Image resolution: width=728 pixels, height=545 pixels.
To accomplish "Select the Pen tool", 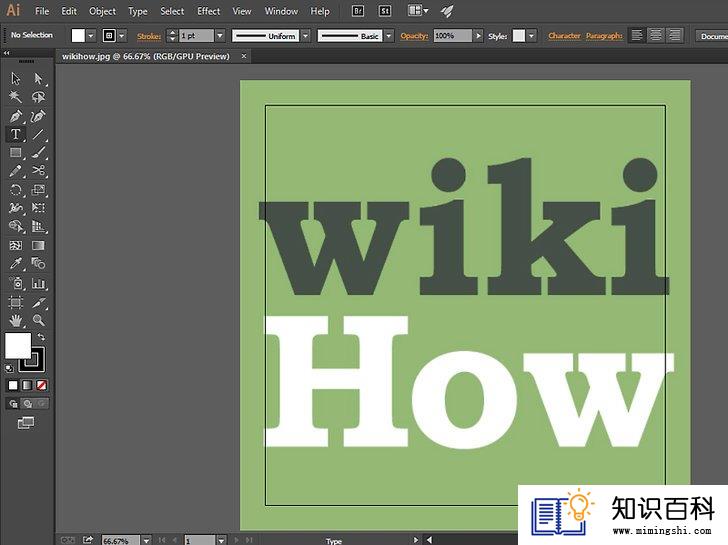I will 15,116.
